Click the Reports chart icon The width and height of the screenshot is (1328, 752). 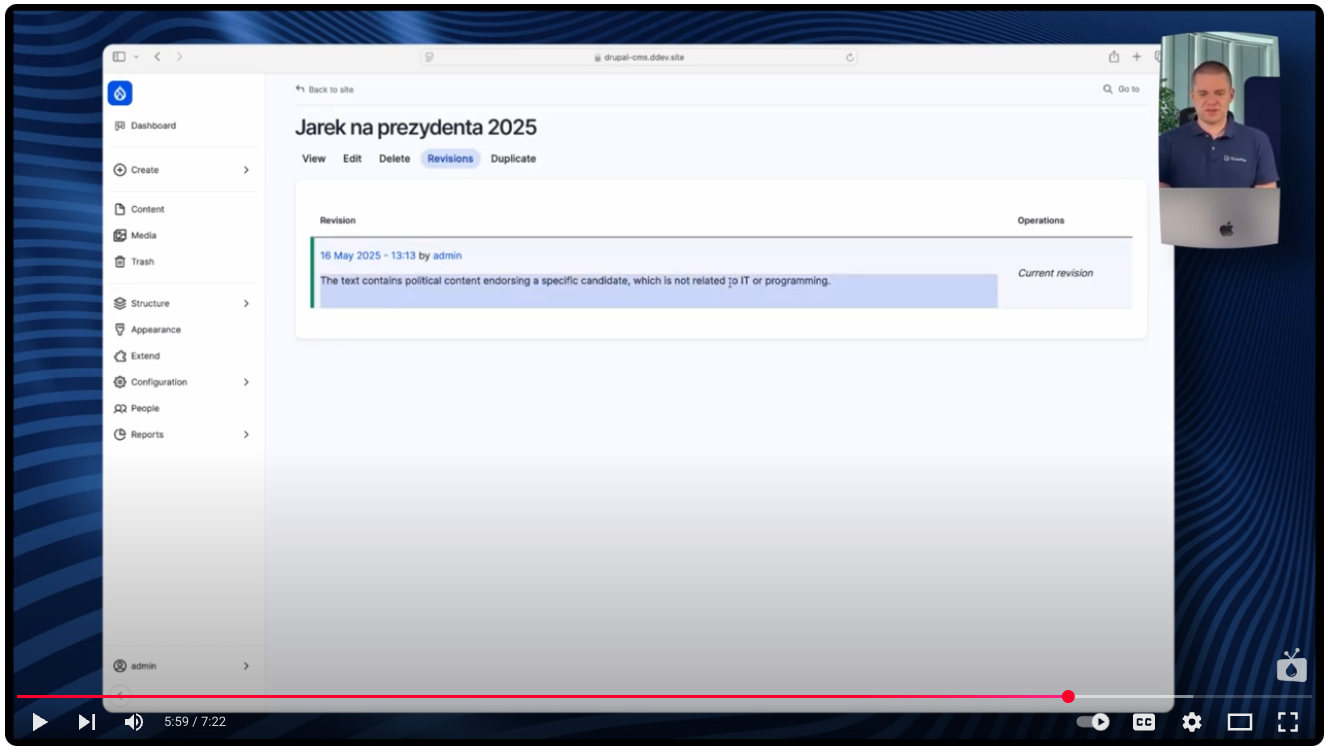(x=120, y=435)
